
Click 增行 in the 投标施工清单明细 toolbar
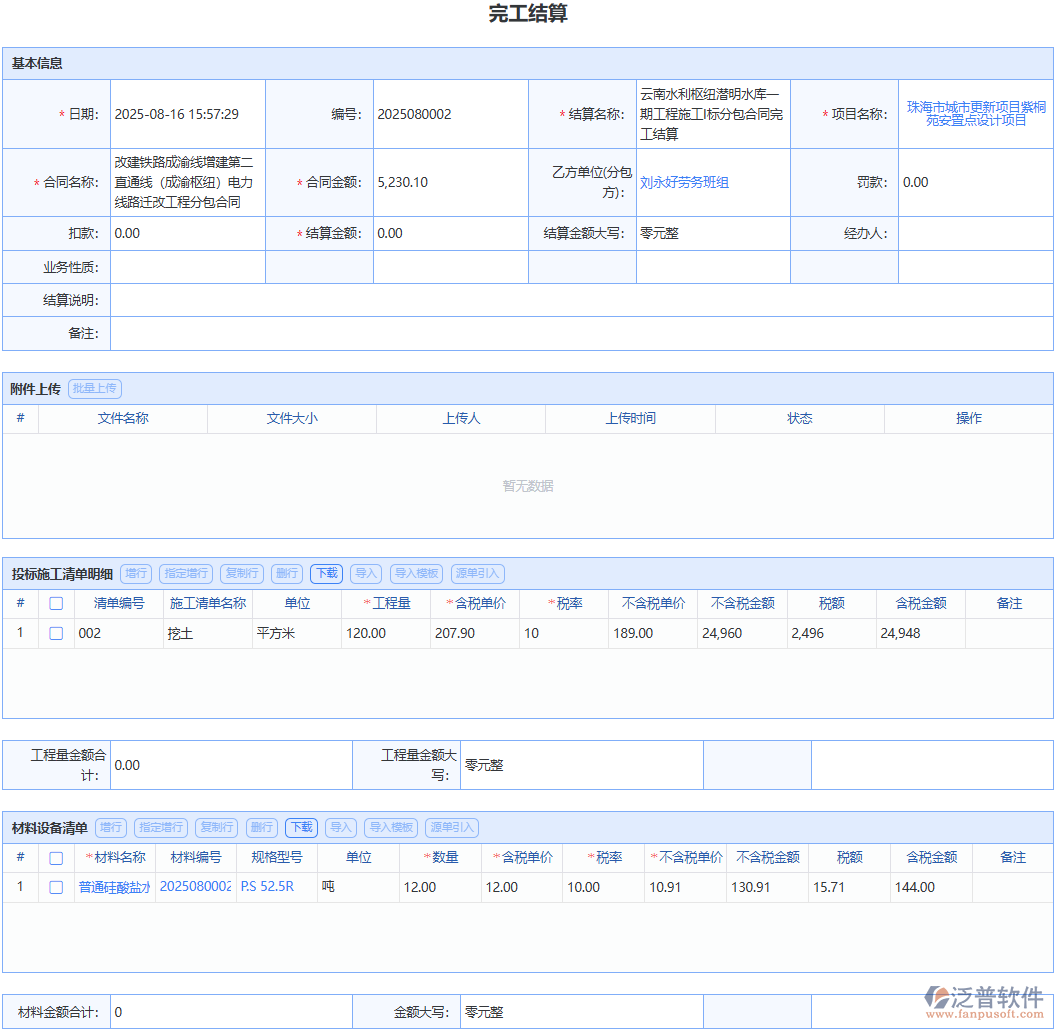tap(135, 573)
